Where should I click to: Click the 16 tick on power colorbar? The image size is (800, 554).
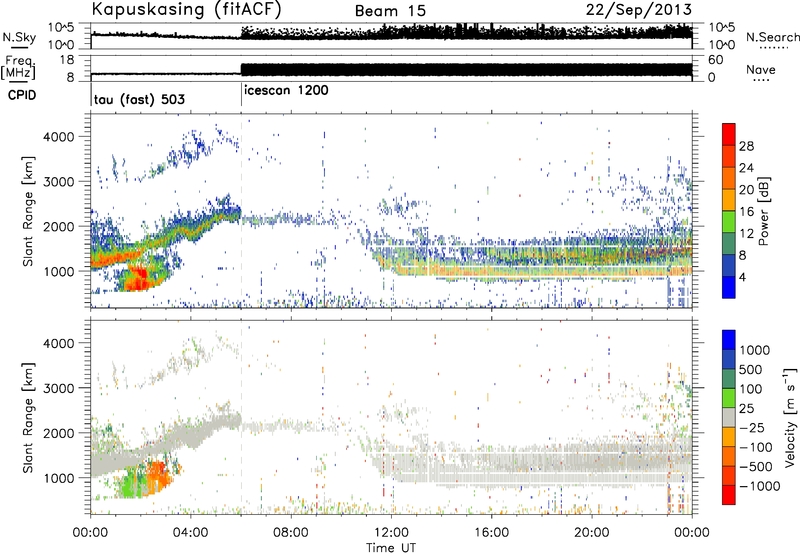pyautogui.click(x=746, y=212)
